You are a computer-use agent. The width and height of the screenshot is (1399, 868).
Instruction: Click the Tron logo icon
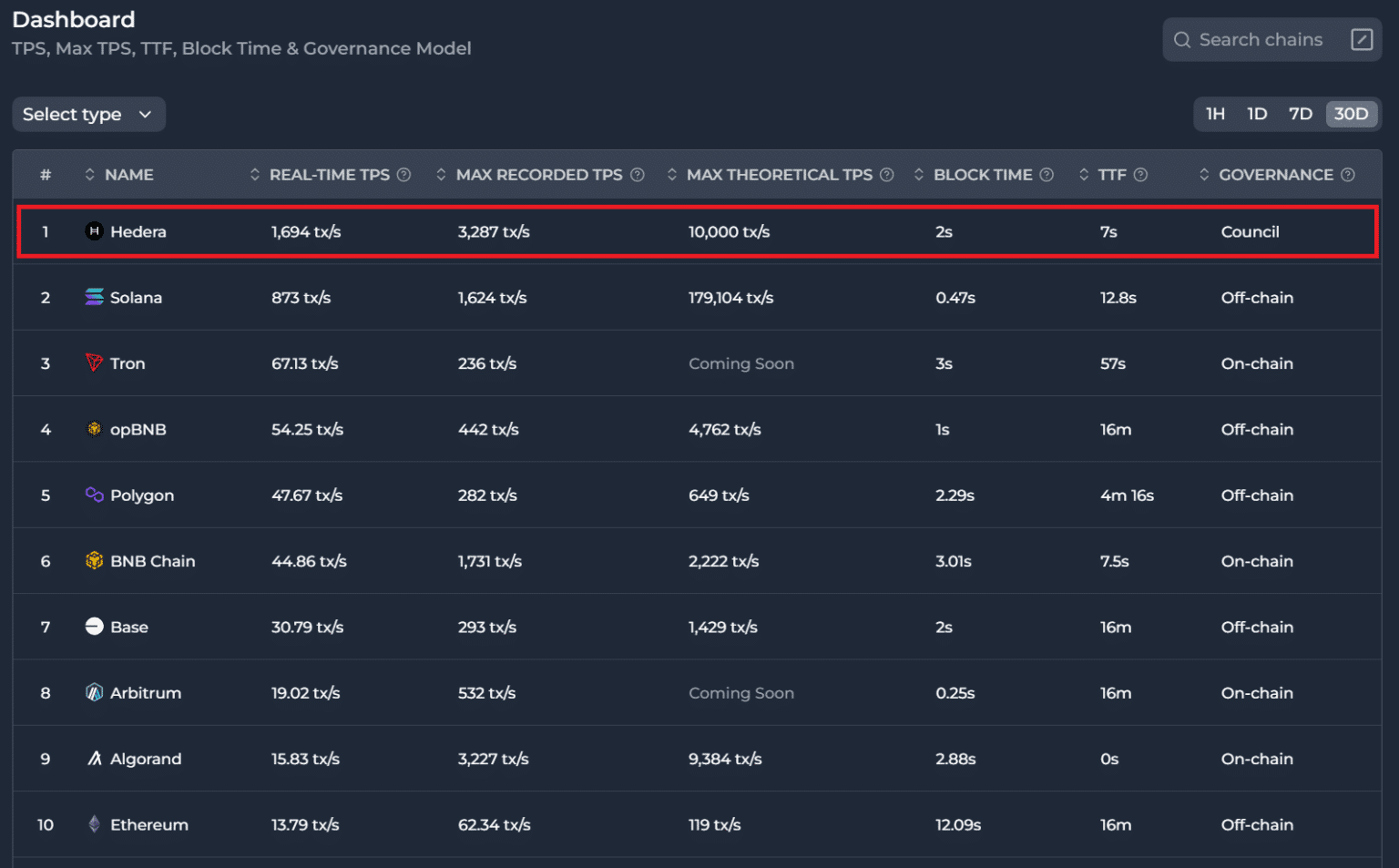point(94,363)
